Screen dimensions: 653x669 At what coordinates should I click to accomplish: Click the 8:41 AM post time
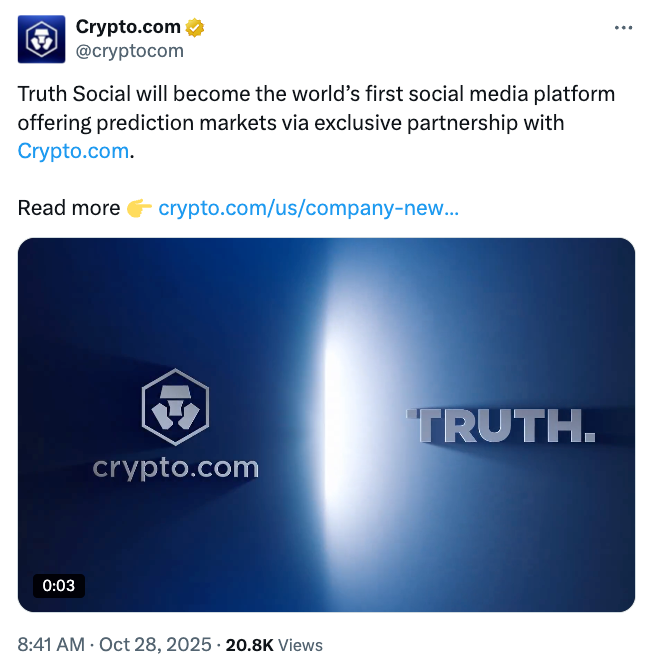(51, 645)
